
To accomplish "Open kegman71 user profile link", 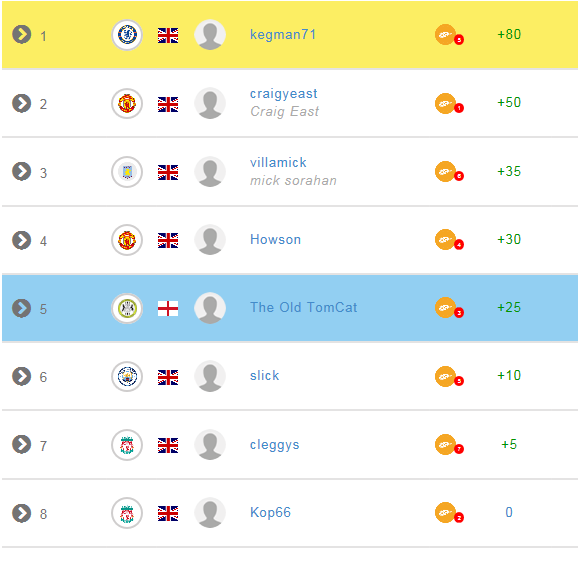I will (x=283, y=35).
